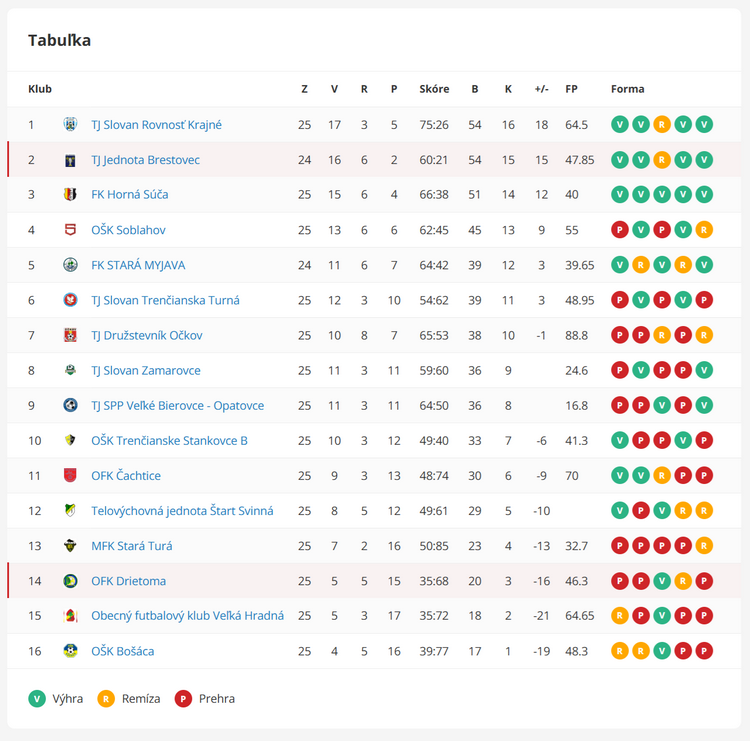
Task: Open Telovýchovná jednota Štart Svinná link
Action: (182, 511)
